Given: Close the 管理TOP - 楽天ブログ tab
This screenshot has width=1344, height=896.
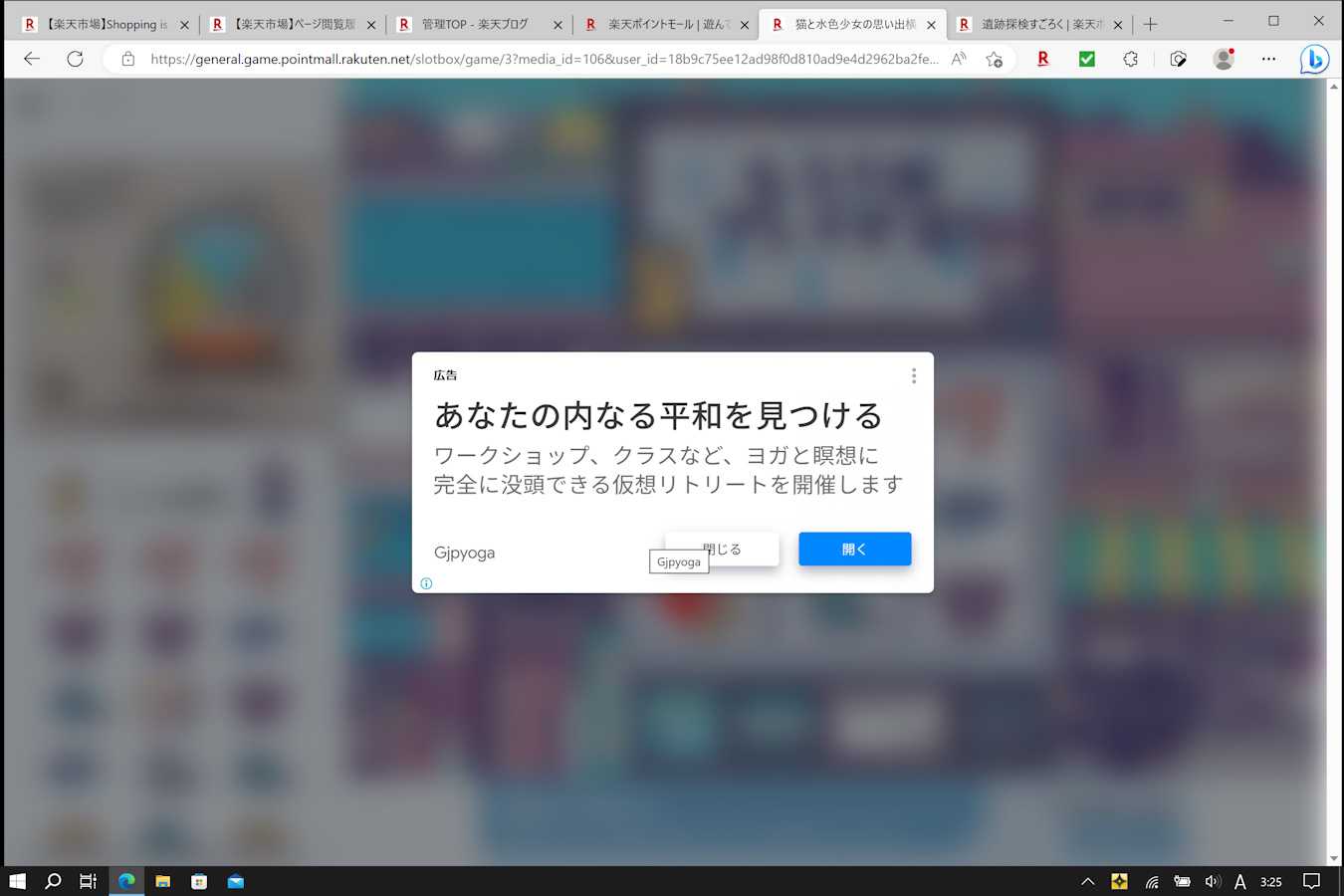Looking at the screenshot, I should 558,25.
